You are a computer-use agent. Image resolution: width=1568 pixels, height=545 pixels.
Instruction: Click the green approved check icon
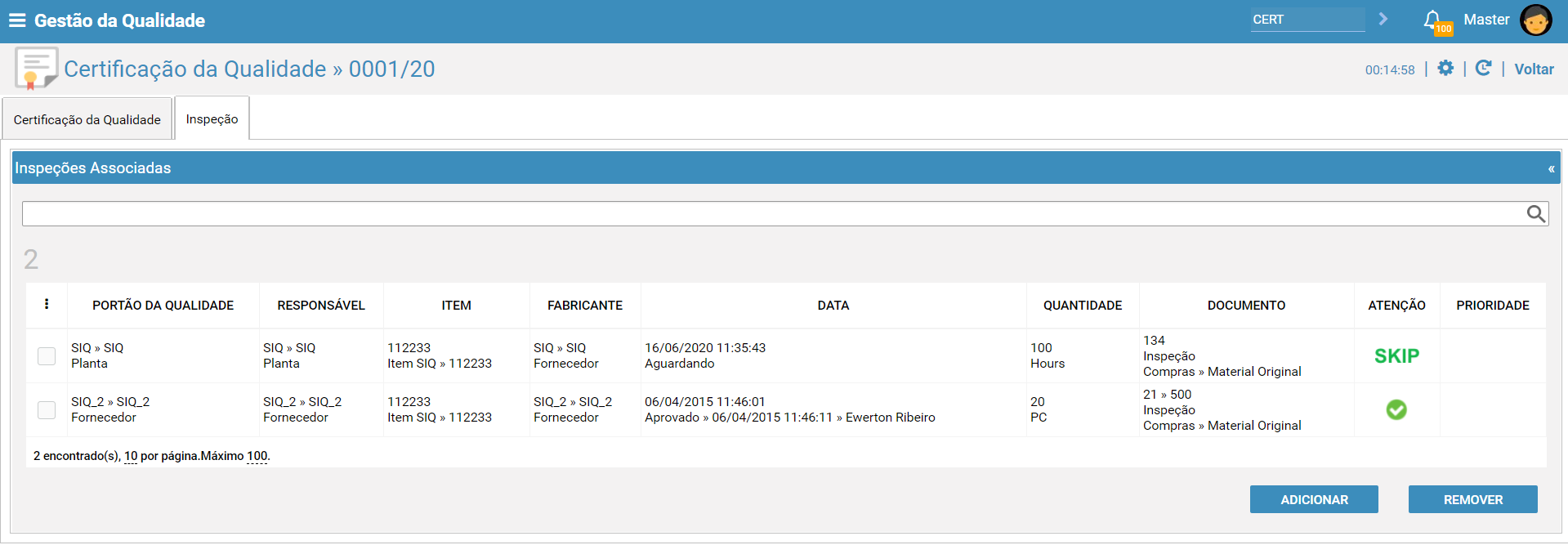(x=1396, y=409)
